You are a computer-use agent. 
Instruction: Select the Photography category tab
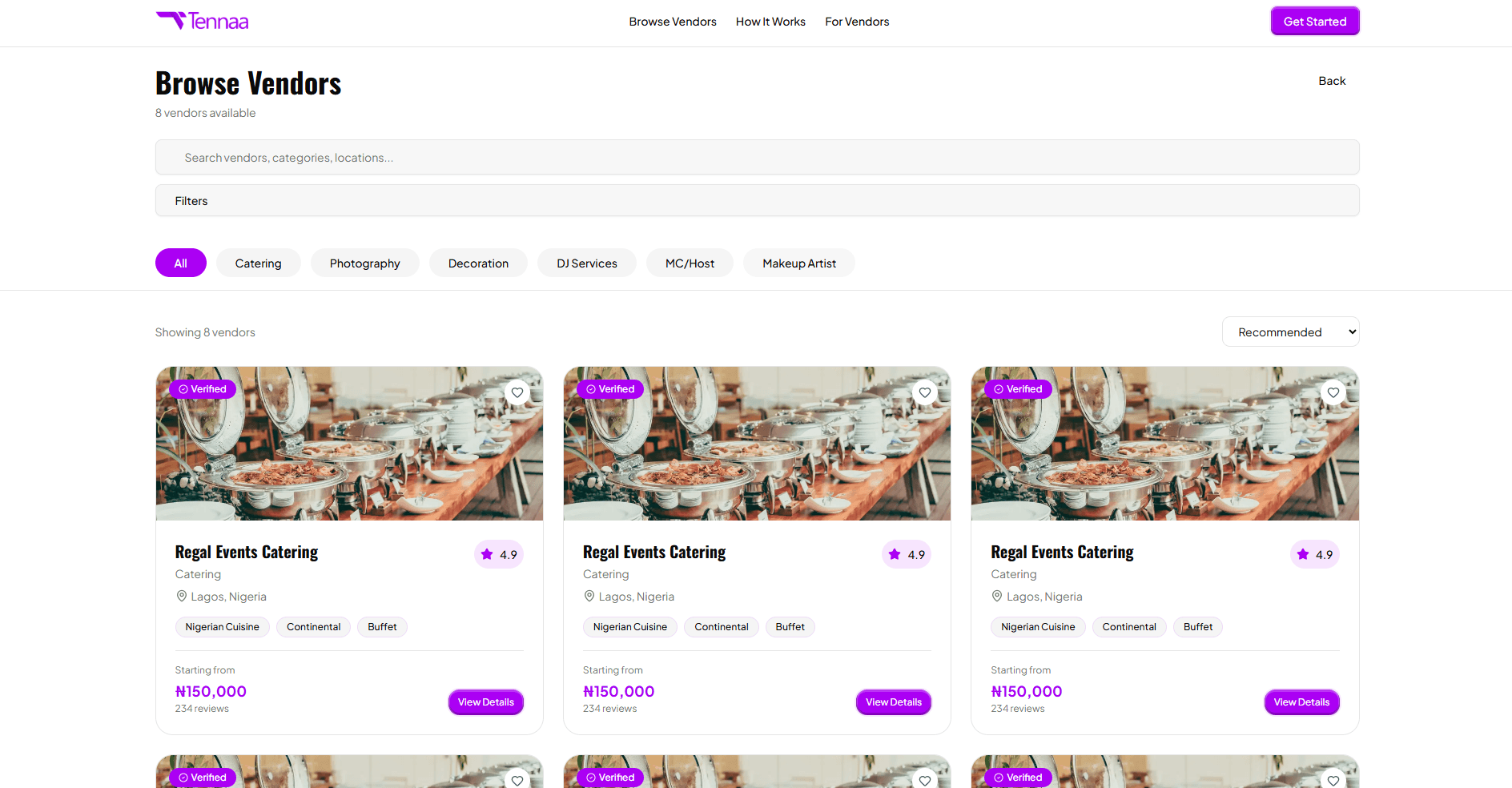click(365, 263)
